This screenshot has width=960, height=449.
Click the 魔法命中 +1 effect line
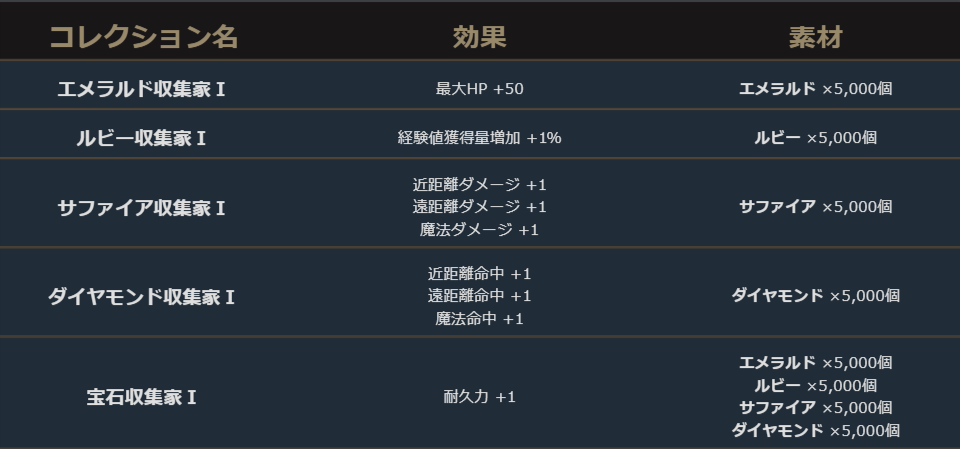click(479, 319)
